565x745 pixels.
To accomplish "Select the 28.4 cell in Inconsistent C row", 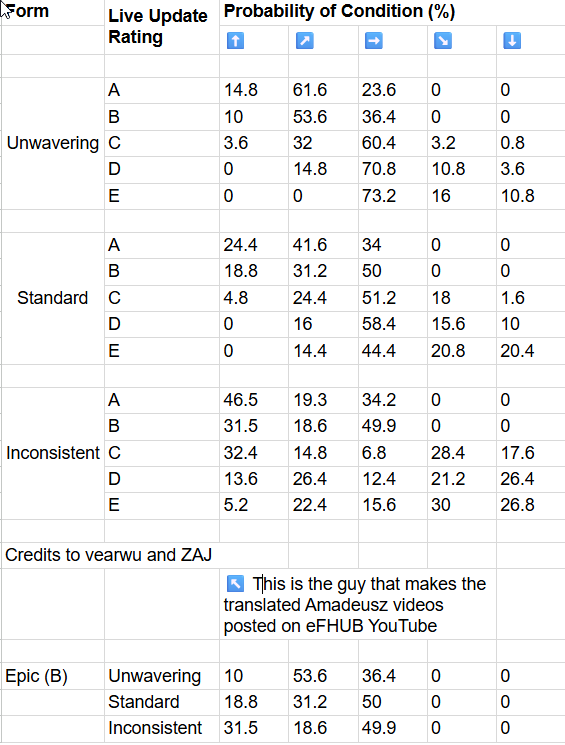I will pos(461,453).
